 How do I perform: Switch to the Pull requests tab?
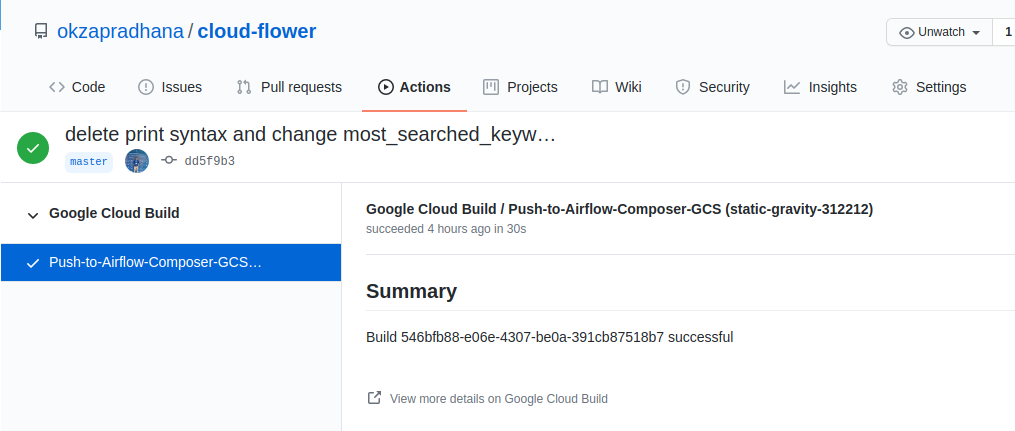click(x=289, y=87)
